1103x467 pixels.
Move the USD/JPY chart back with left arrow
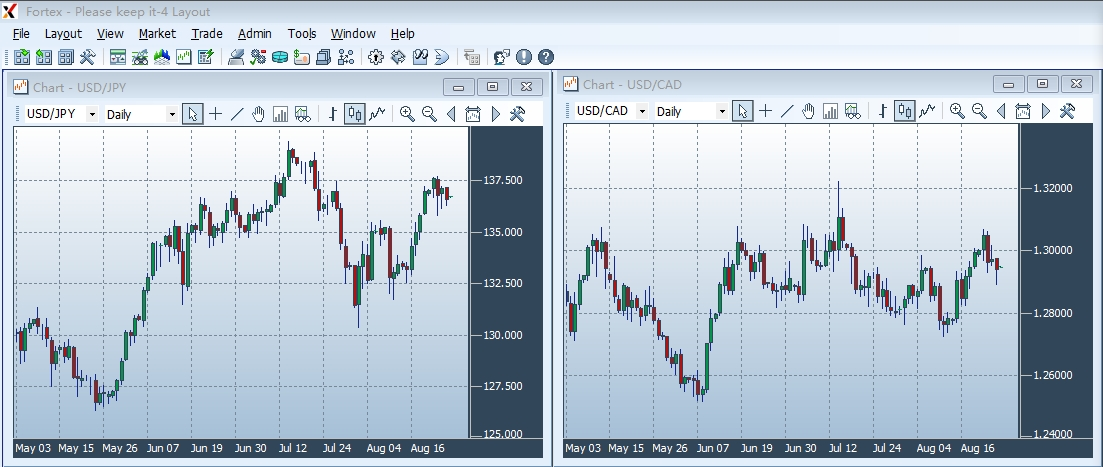click(x=451, y=114)
